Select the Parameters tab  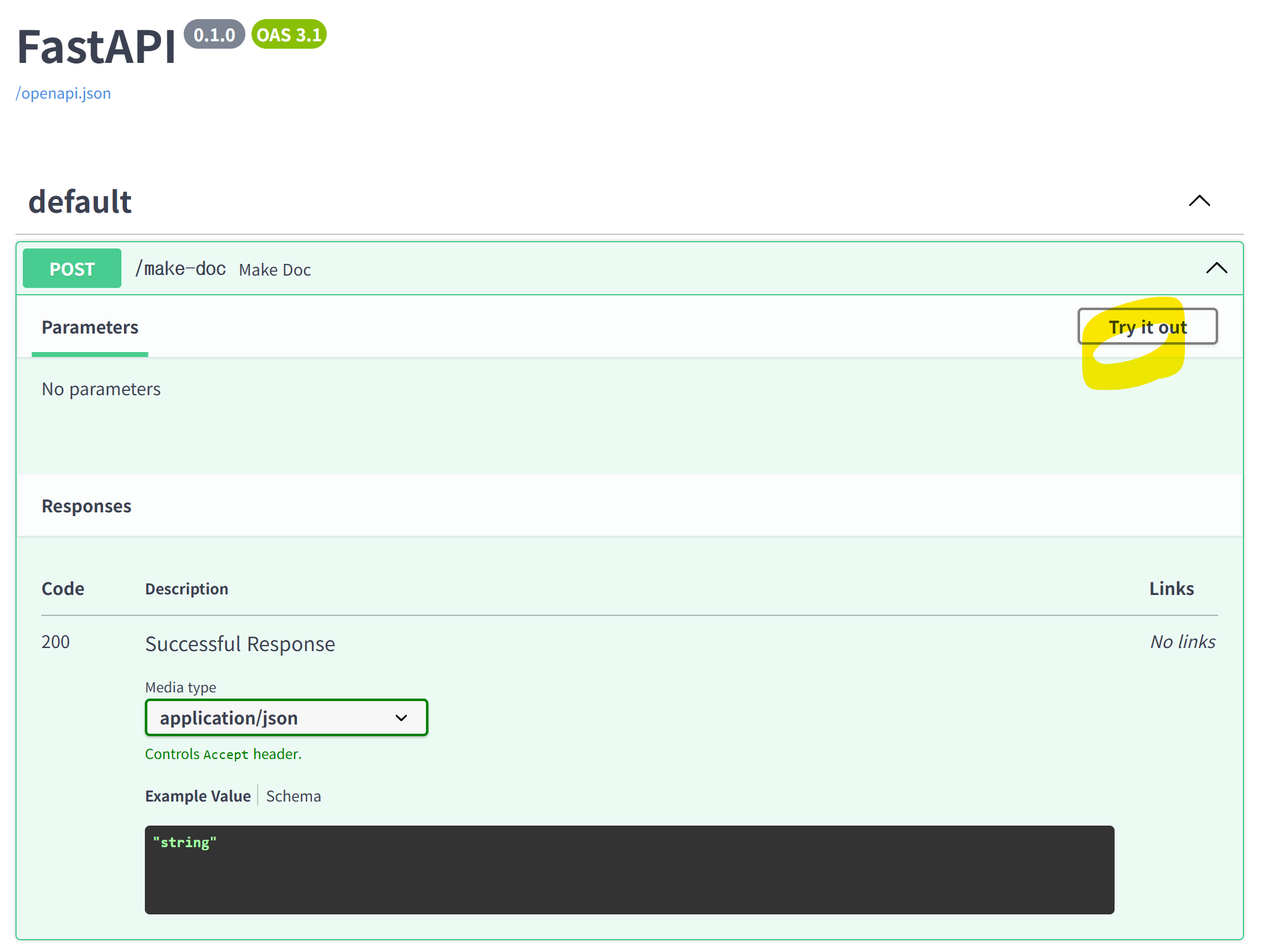point(90,327)
